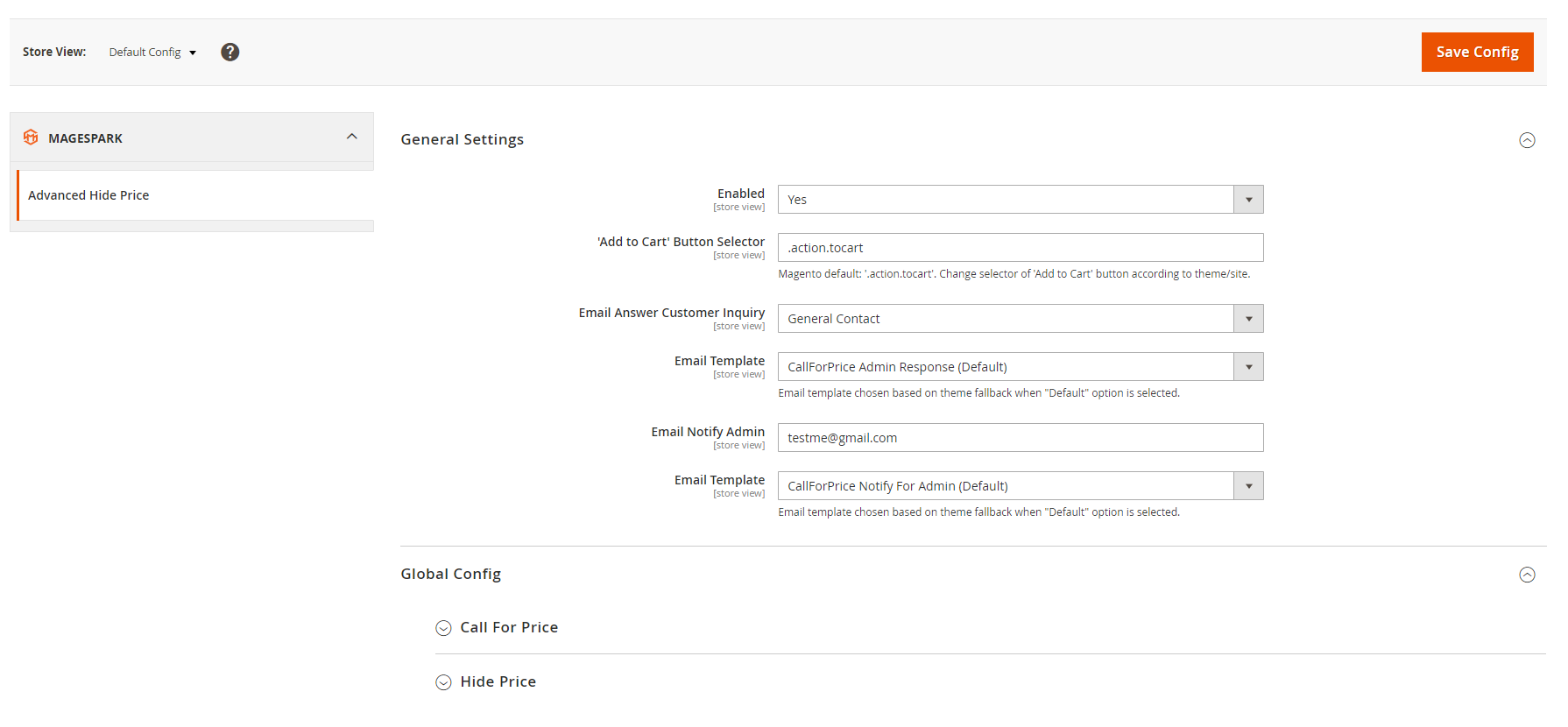1568x727 pixels.
Task: Click the Save Config button
Action: (1477, 52)
